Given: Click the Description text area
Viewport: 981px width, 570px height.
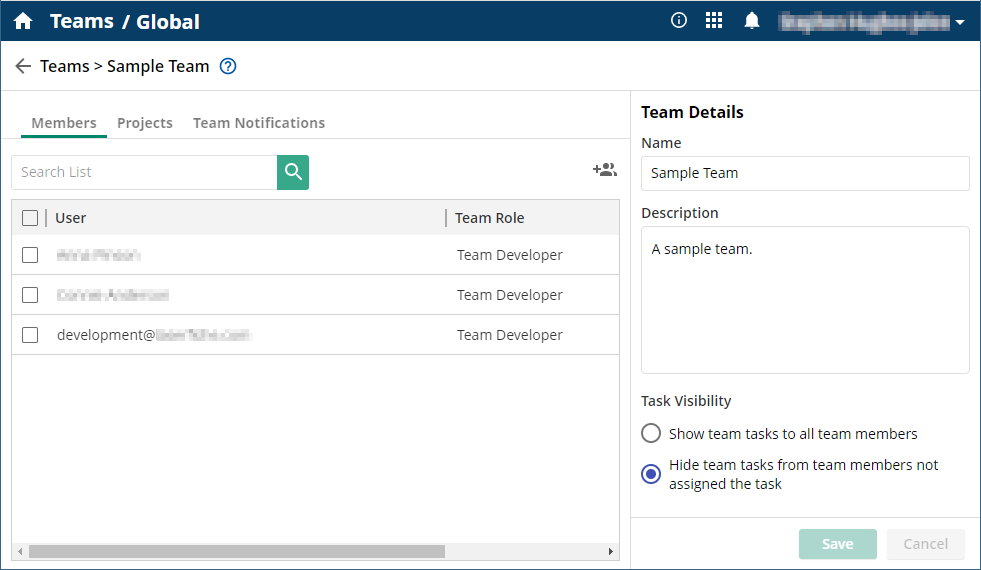Looking at the screenshot, I should (805, 300).
